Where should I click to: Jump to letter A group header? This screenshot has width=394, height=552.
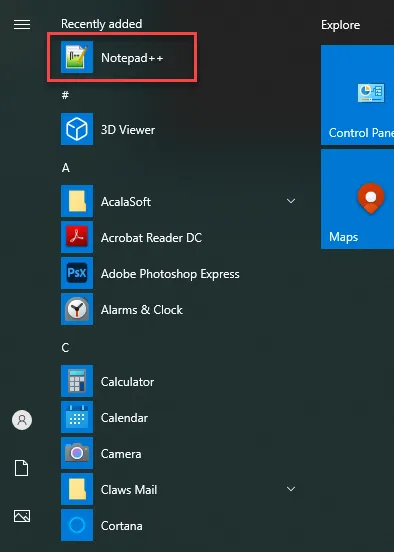pyautogui.click(x=66, y=168)
